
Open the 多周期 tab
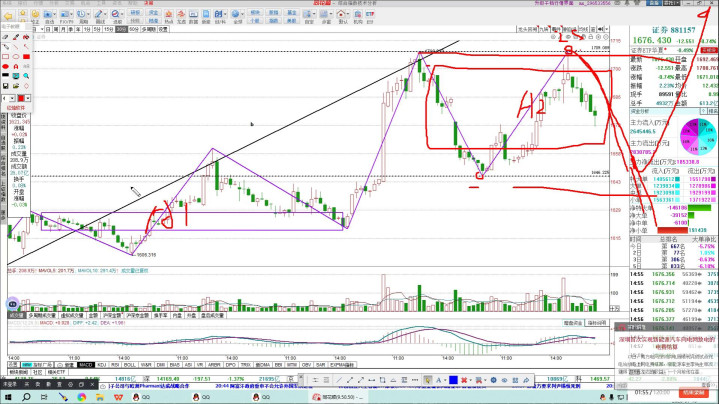[x=149, y=29]
